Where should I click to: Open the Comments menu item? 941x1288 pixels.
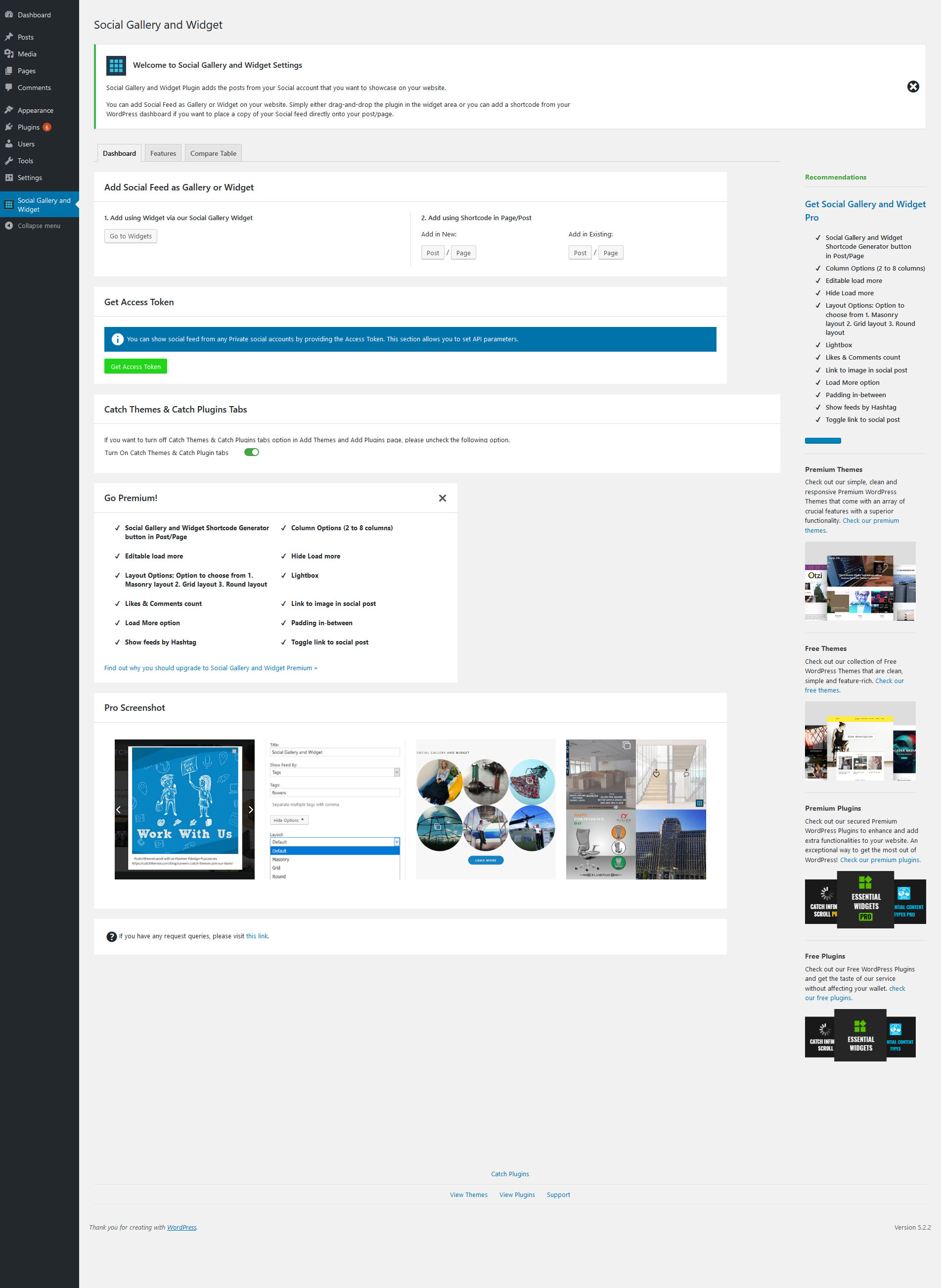(x=39, y=88)
